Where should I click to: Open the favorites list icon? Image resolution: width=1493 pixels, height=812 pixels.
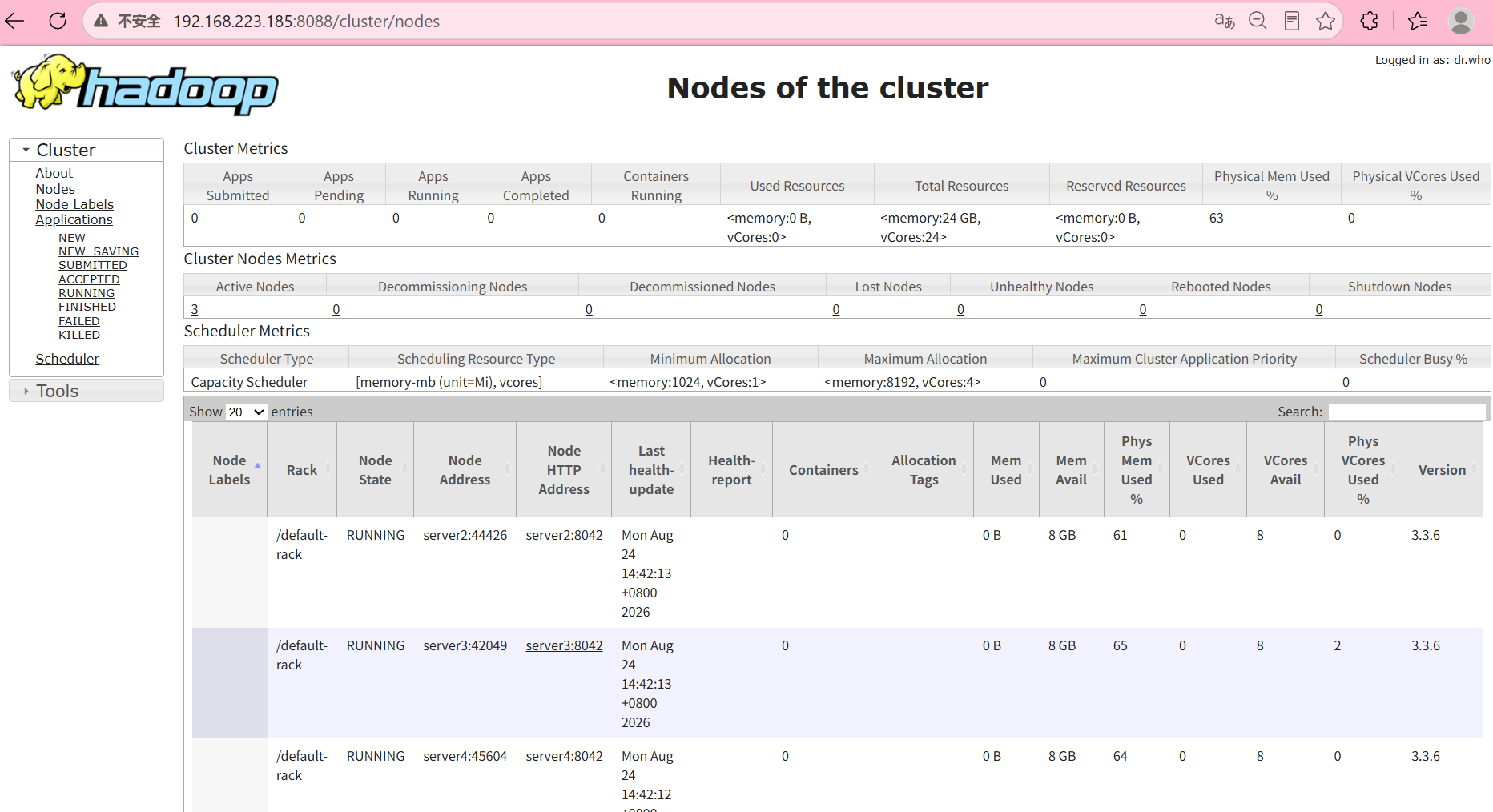pyautogui.click(x=1418, y=21)
